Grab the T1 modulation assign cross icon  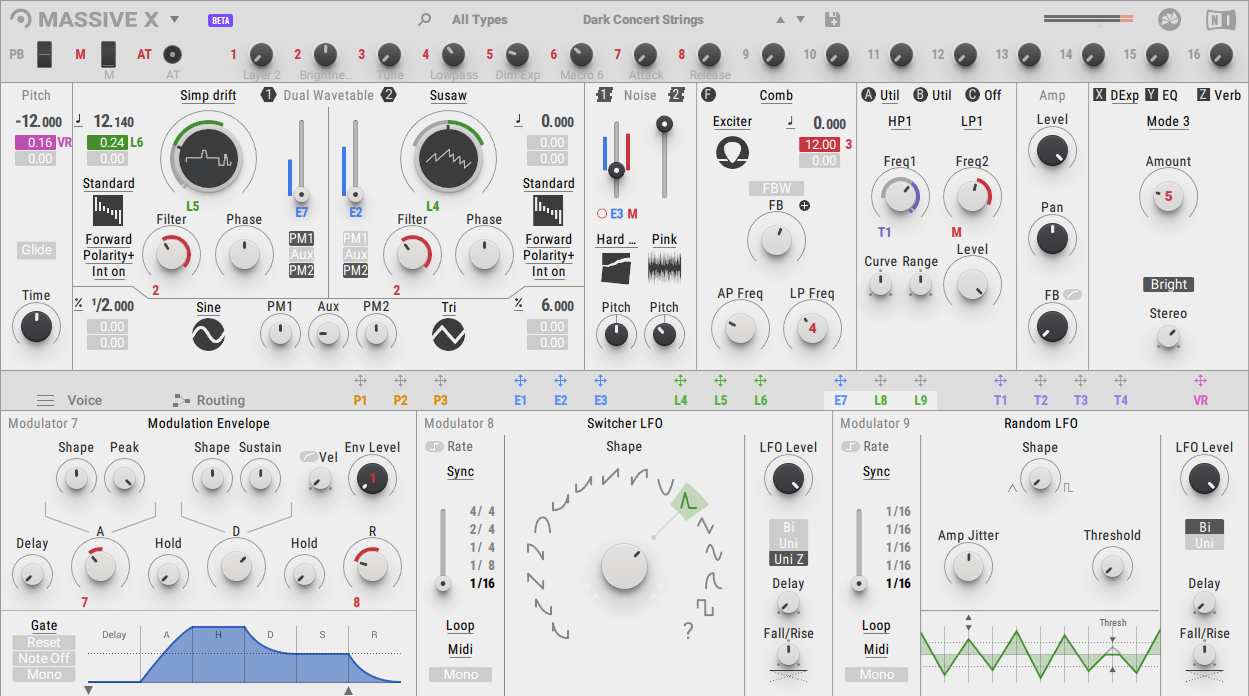coord(1000,381)
